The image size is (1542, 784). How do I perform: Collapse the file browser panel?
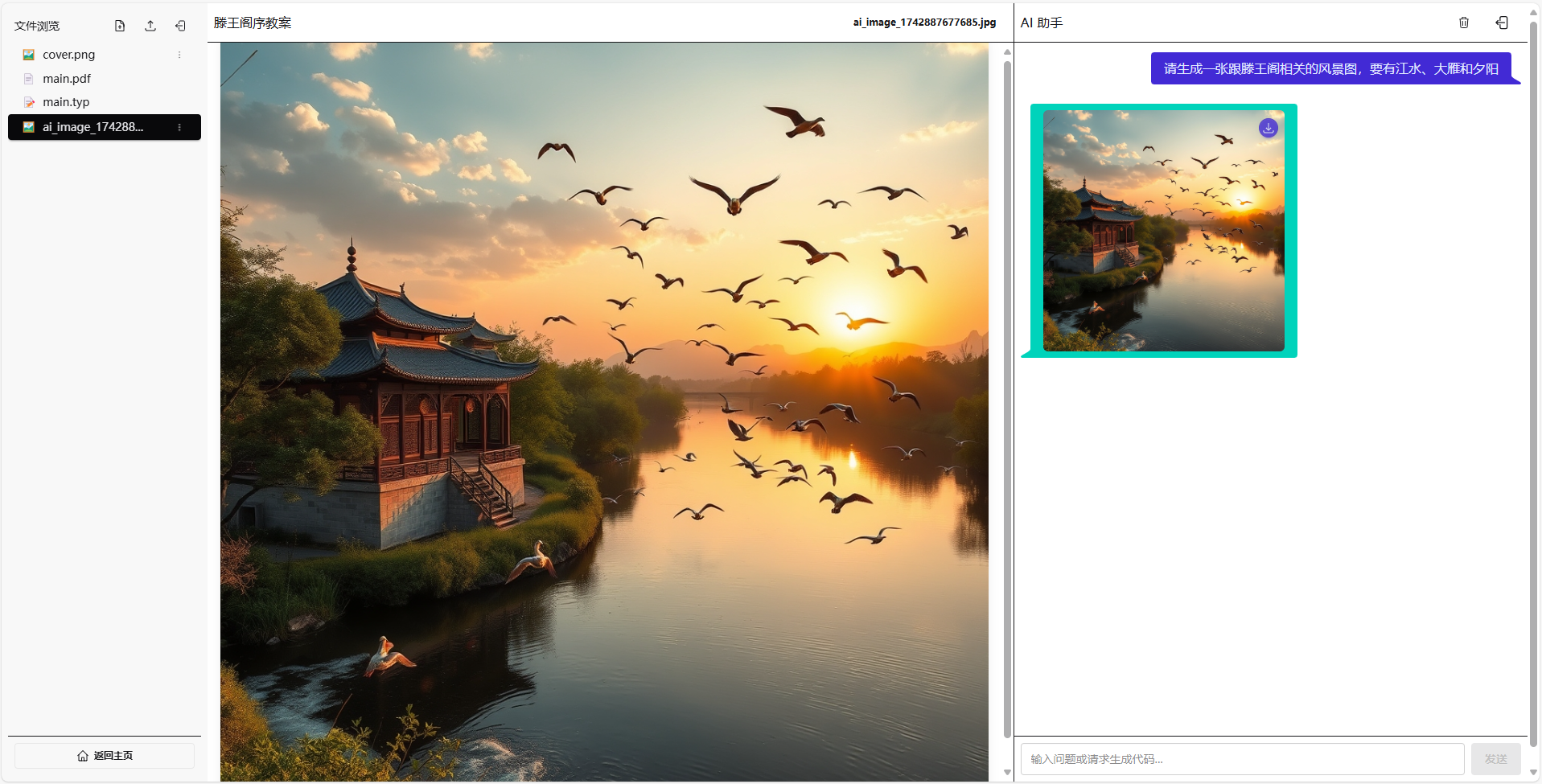(180, 26)
